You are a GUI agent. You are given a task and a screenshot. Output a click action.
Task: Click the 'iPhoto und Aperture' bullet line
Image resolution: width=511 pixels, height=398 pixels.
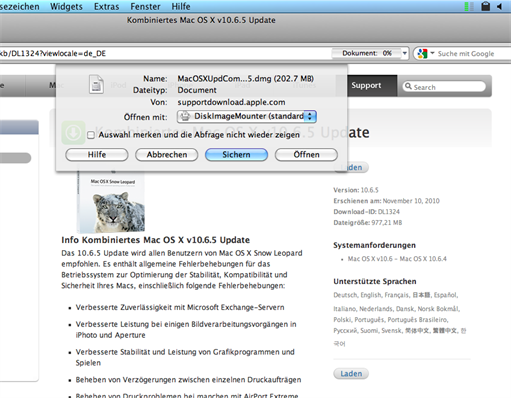click(x=110, y=335)
